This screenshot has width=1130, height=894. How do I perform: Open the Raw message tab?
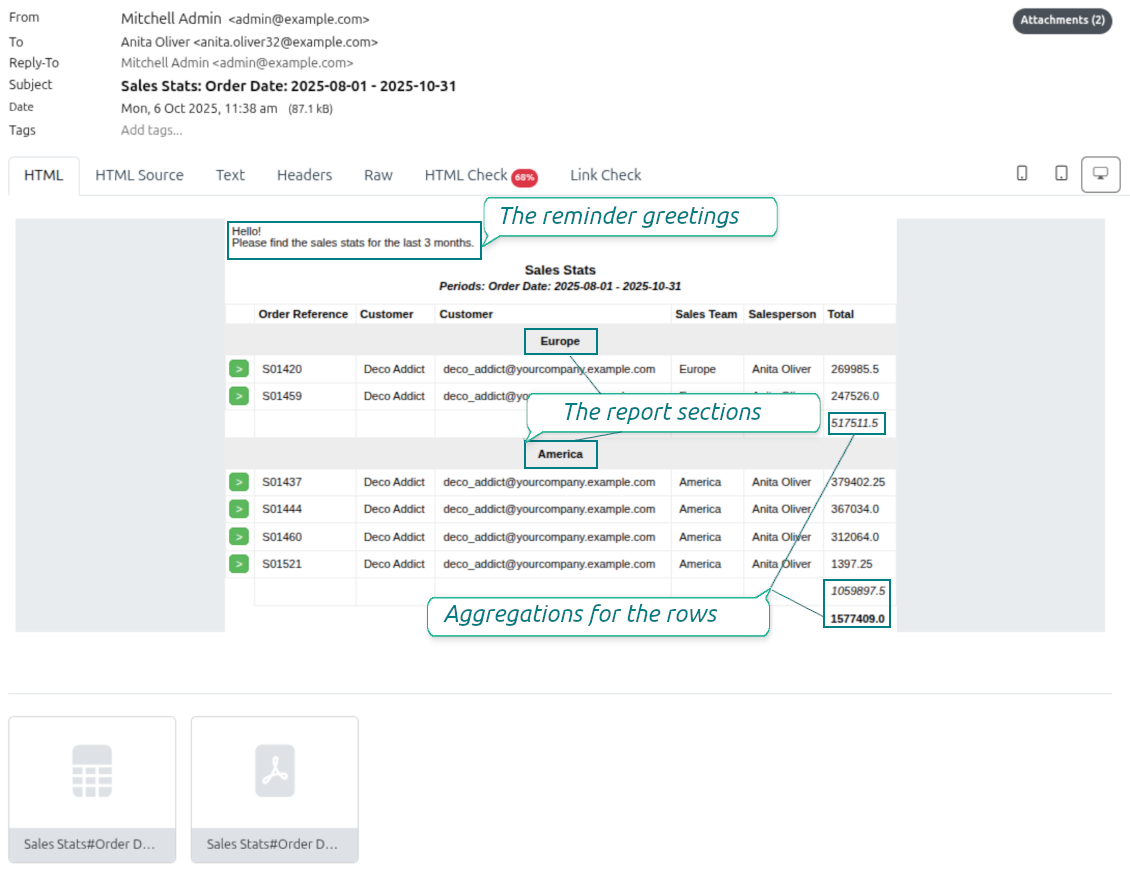pyautogui.click(x=378, y=175)
